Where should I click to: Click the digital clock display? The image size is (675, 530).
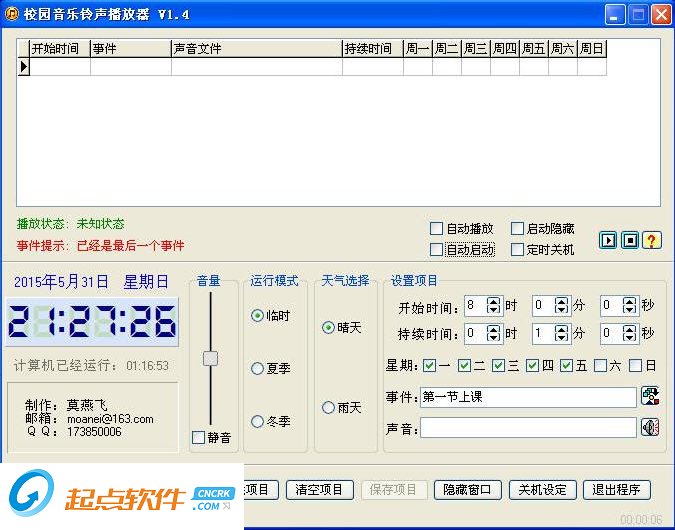pyautogui.click(x=92, y=321)
